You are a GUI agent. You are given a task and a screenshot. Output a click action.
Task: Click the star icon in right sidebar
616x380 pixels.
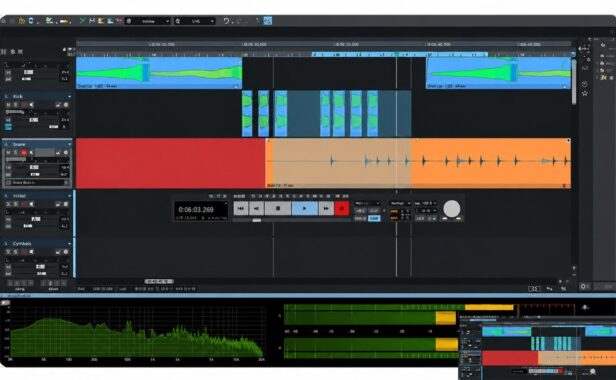point(585,93)
